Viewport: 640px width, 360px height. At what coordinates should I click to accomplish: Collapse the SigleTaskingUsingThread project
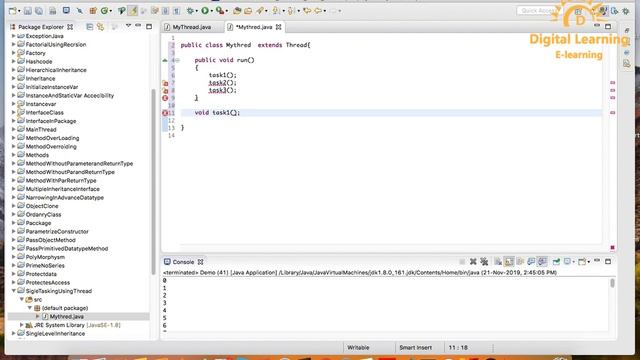tap(13, 291)
